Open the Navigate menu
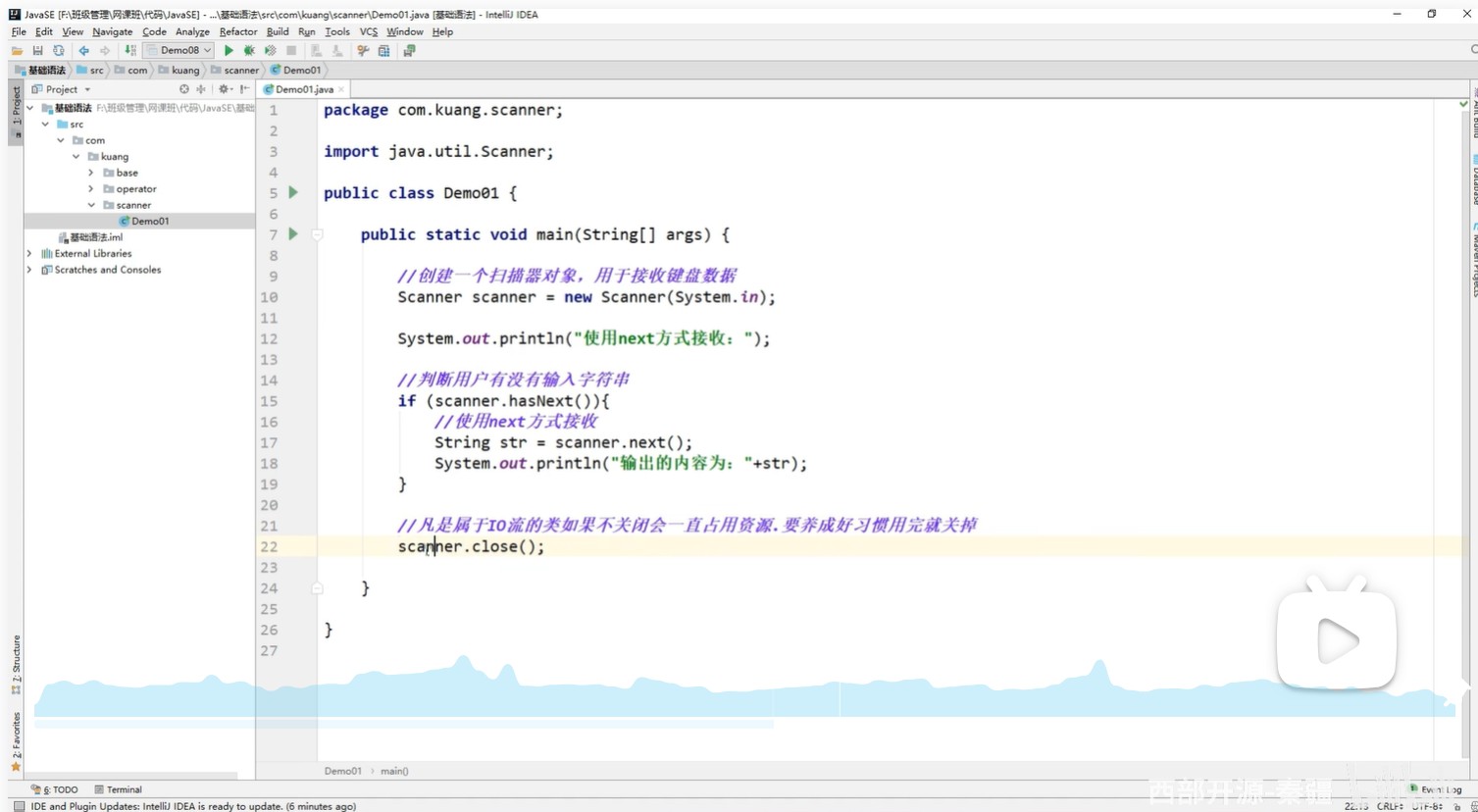 point(112,31)
